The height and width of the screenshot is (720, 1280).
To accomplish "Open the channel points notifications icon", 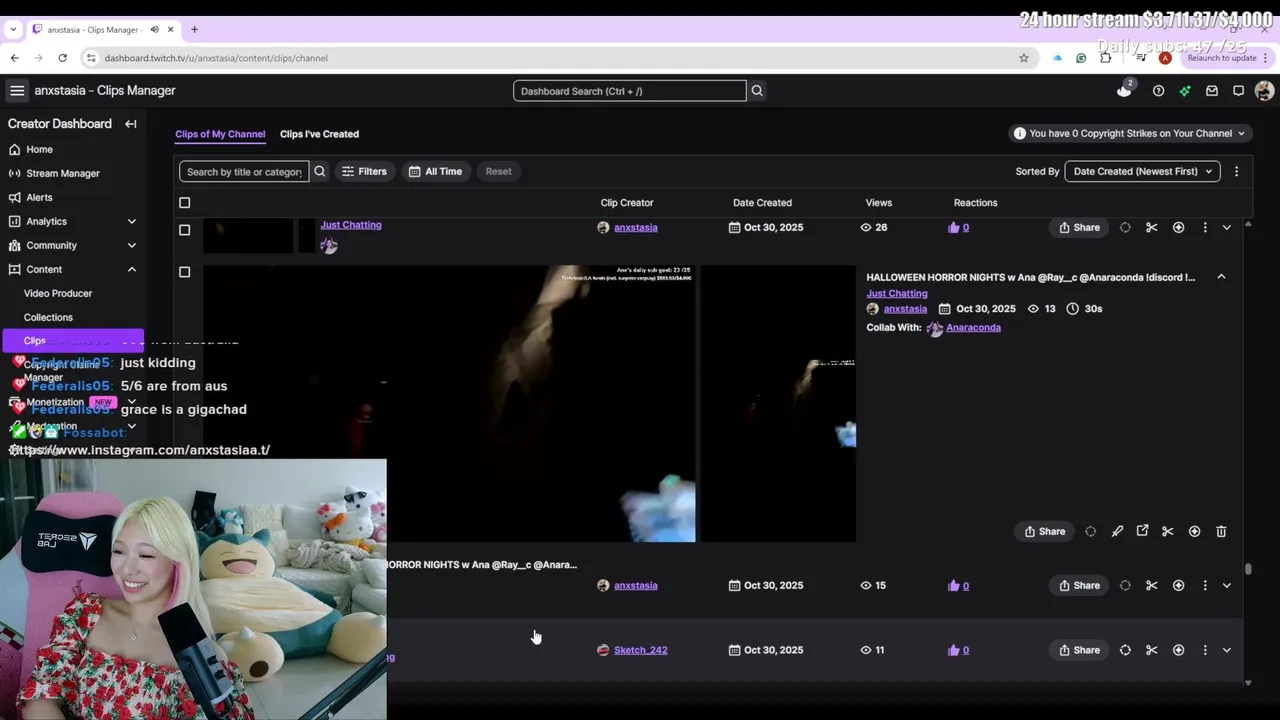I will click(x=1125, y=90).
